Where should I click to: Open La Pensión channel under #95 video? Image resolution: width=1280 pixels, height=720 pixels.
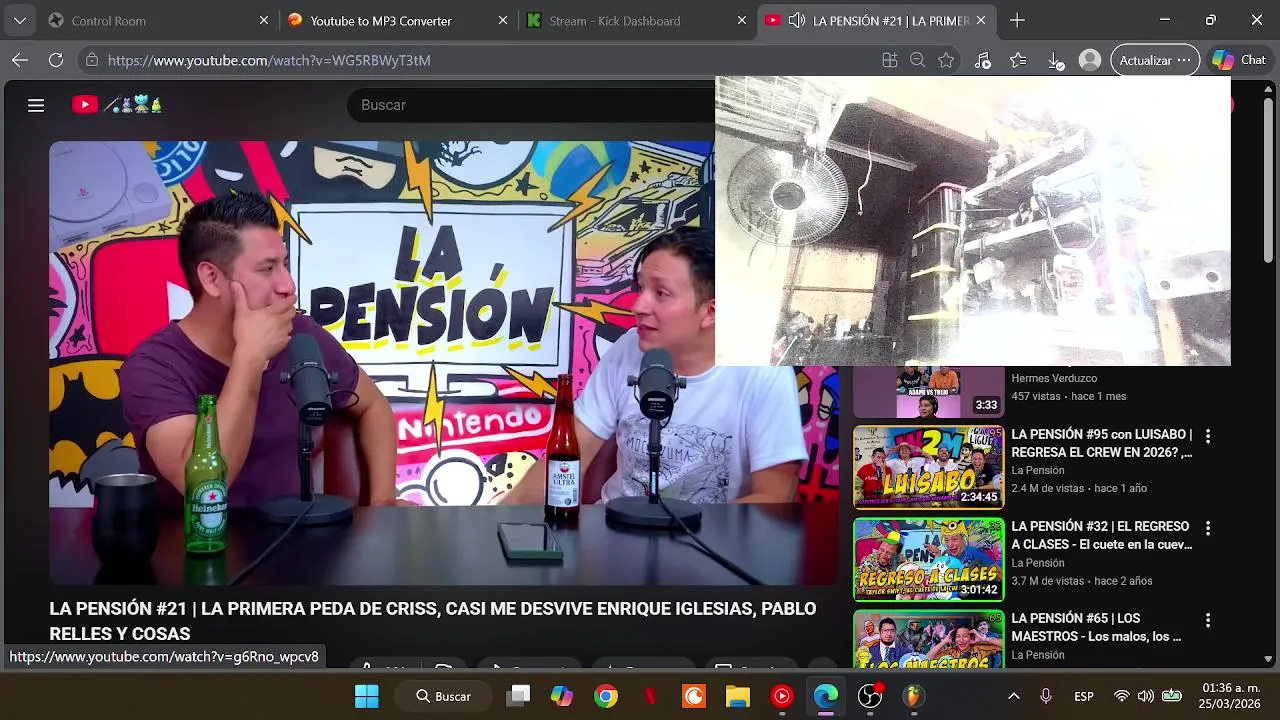pyautogui.click(x=1037, y=470)
